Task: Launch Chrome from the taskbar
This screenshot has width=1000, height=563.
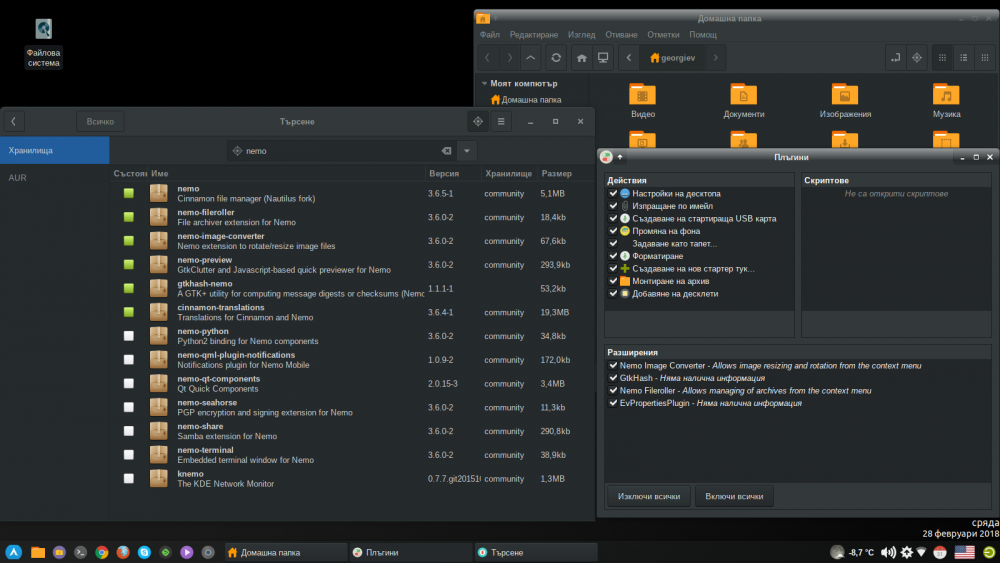Action: coord(101,552)
